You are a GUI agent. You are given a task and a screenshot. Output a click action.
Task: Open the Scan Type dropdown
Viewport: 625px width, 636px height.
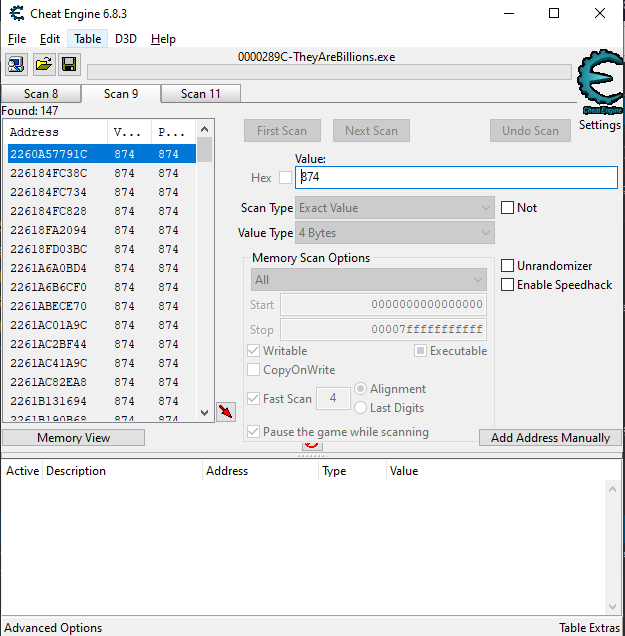coord(395,208)
